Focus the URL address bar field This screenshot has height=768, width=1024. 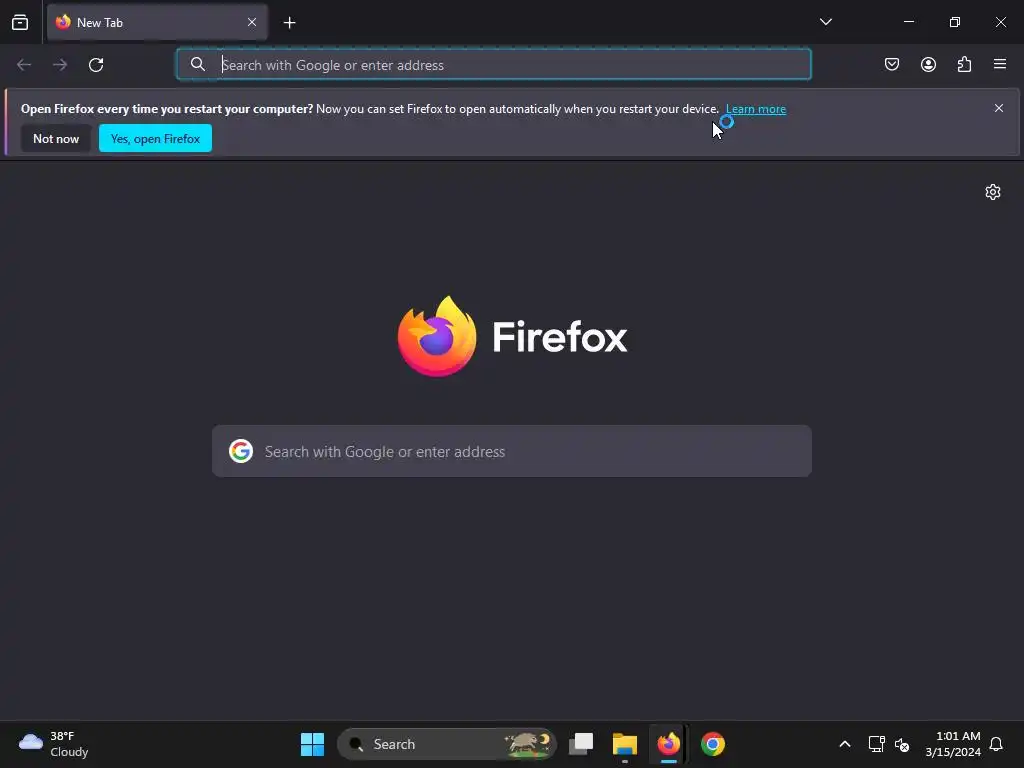(x=494, y=64)
